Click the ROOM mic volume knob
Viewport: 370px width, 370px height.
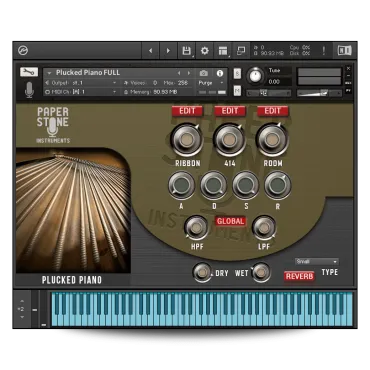point(272,140)
